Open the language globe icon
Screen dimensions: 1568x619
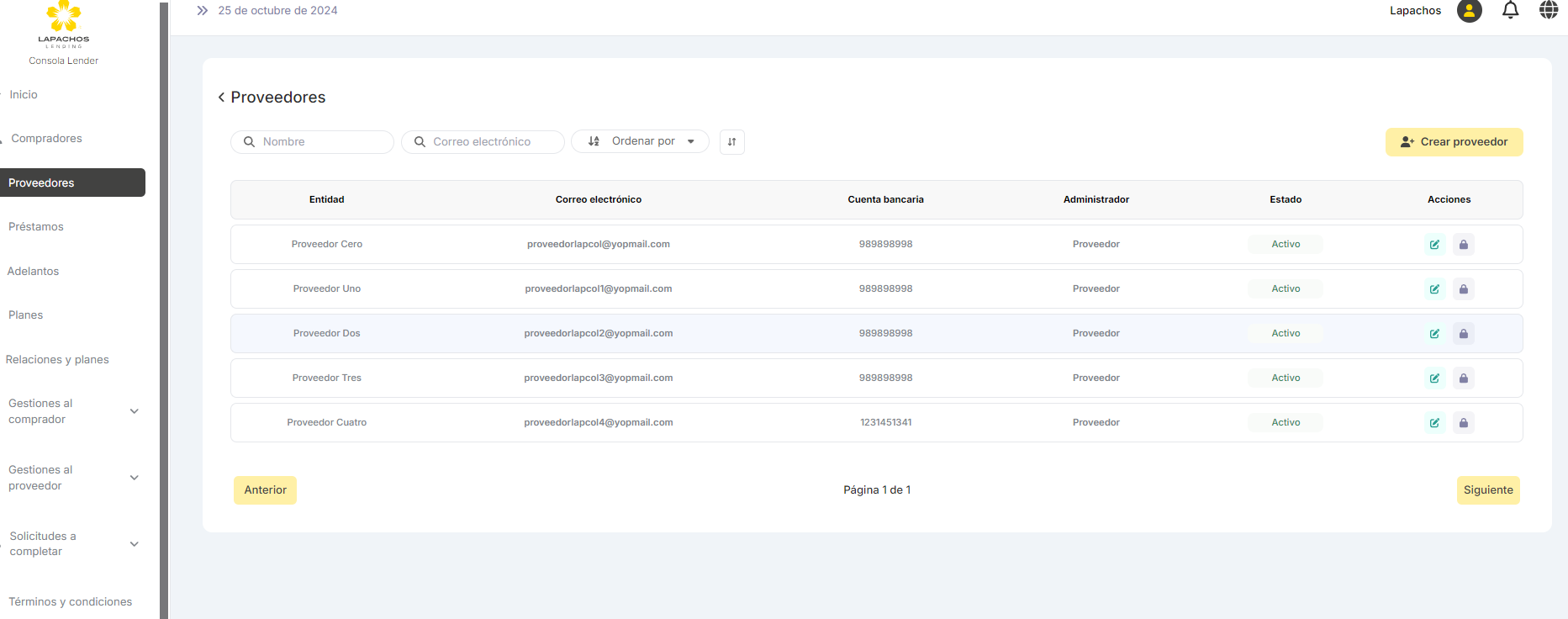click(1548, 11)
